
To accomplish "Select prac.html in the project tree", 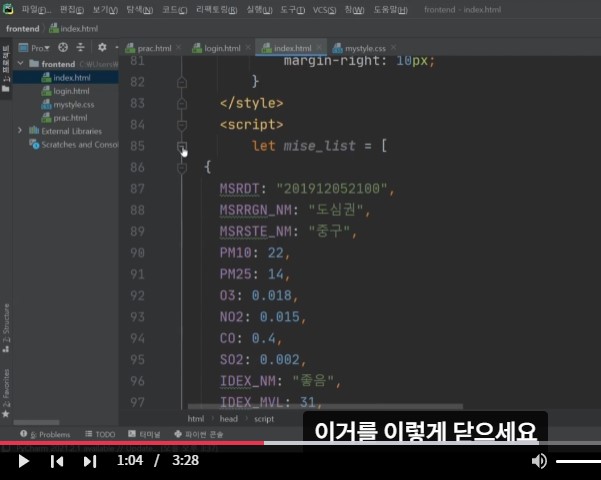I will 66,118.
